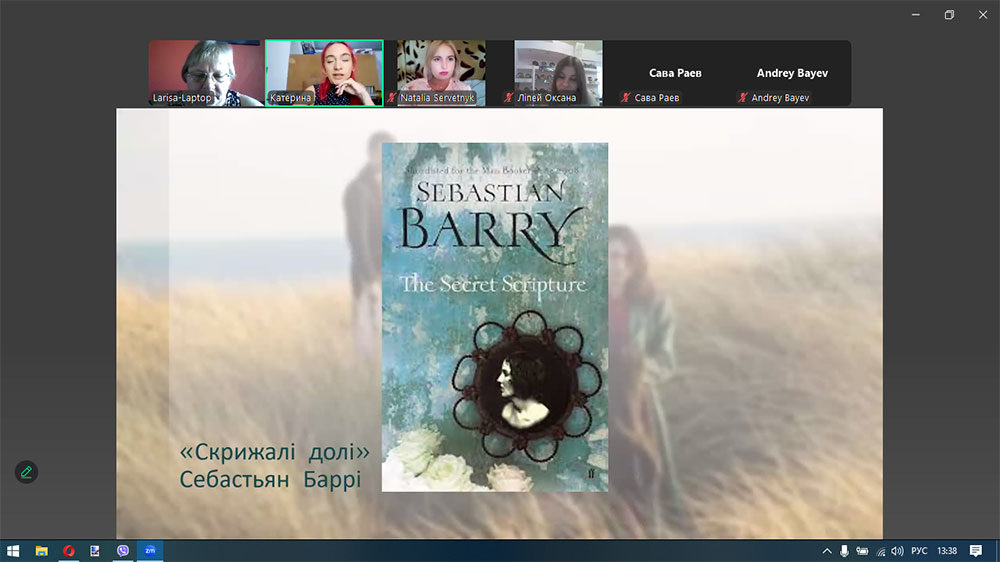Image resolution: width=1000 pixels, height=562 pixels.
Task: Select Larisa-Laptop video thumbnail
Action: 205,73
